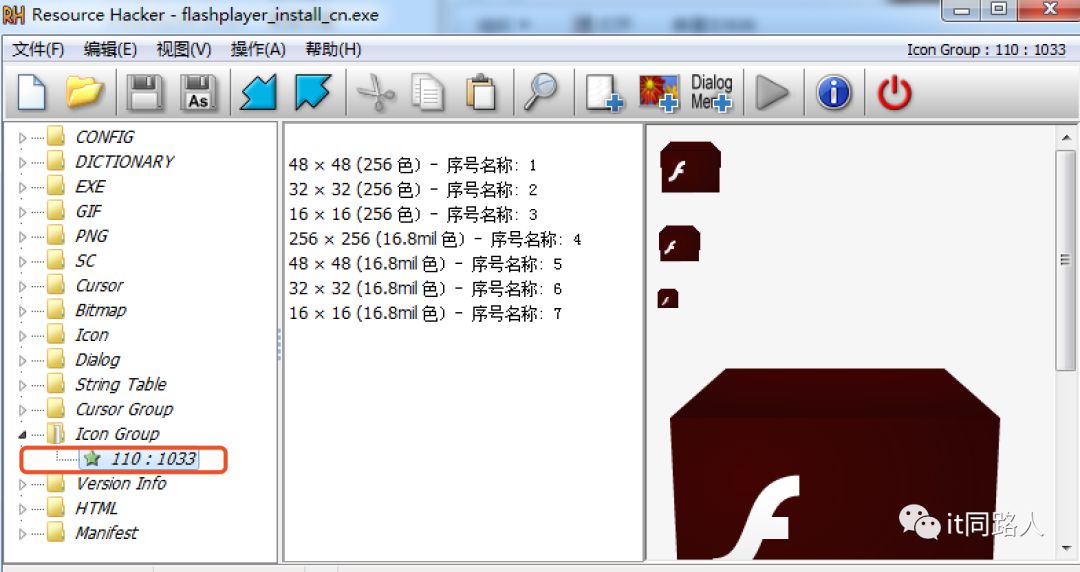Click the blue flag arrow toolbar icon

pyautogui.click(x=313, y=92)
